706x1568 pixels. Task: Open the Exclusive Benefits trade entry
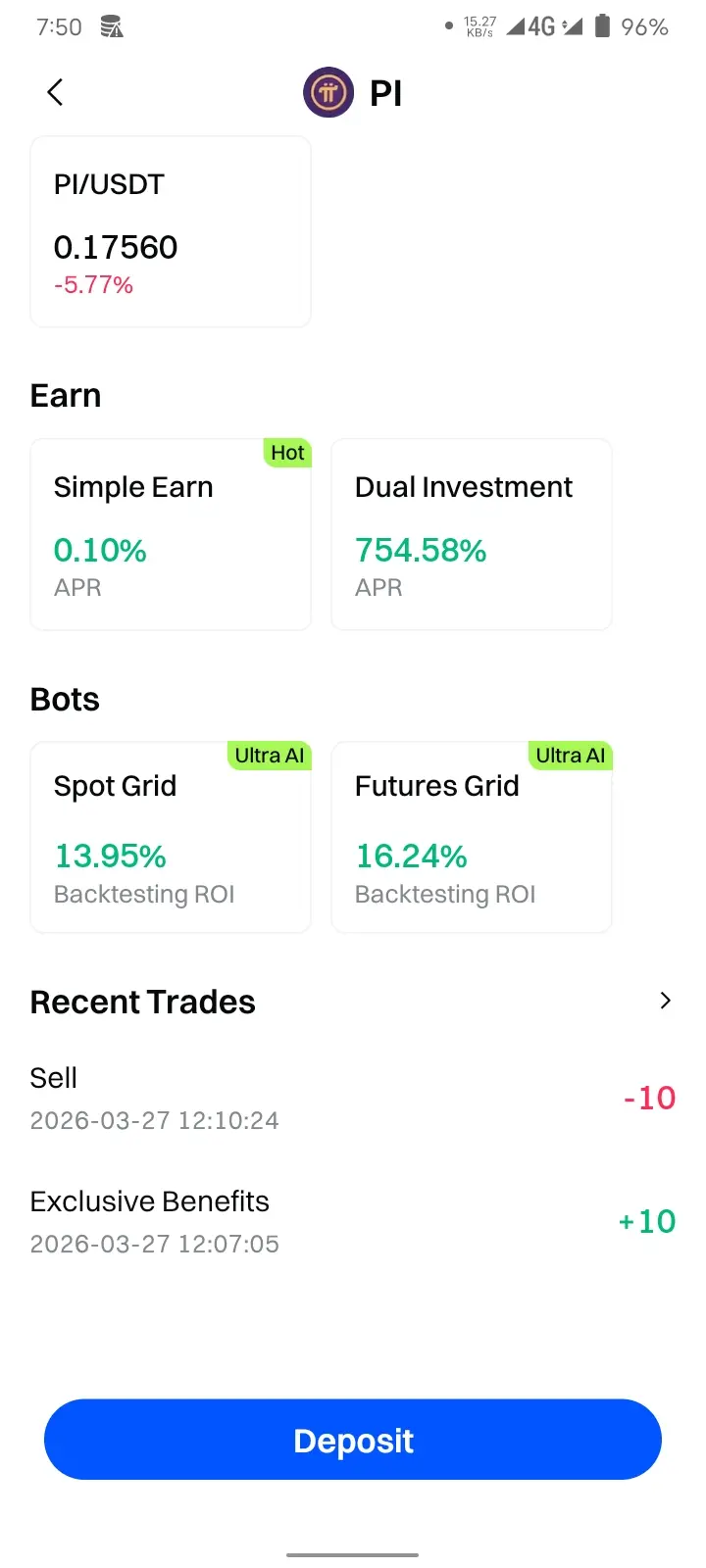[x=353, y=1221]
